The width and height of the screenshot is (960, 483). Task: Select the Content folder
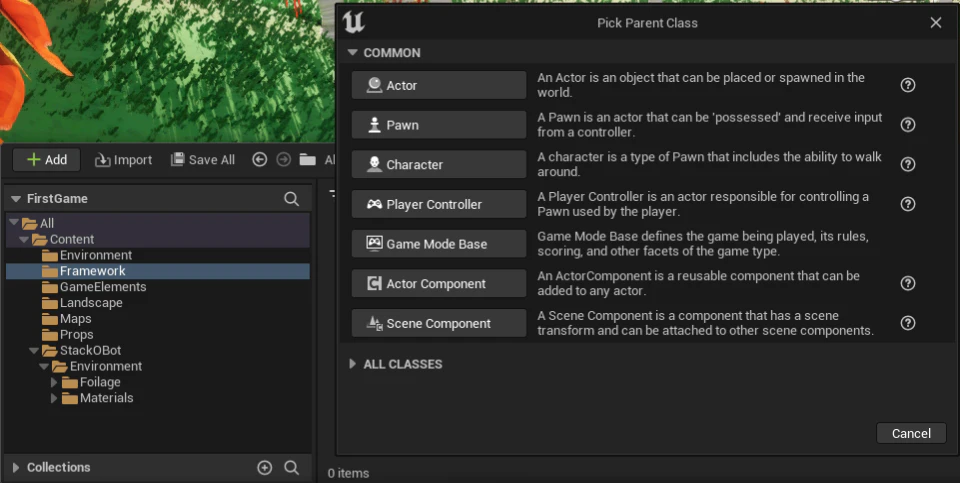click(158, 239)
